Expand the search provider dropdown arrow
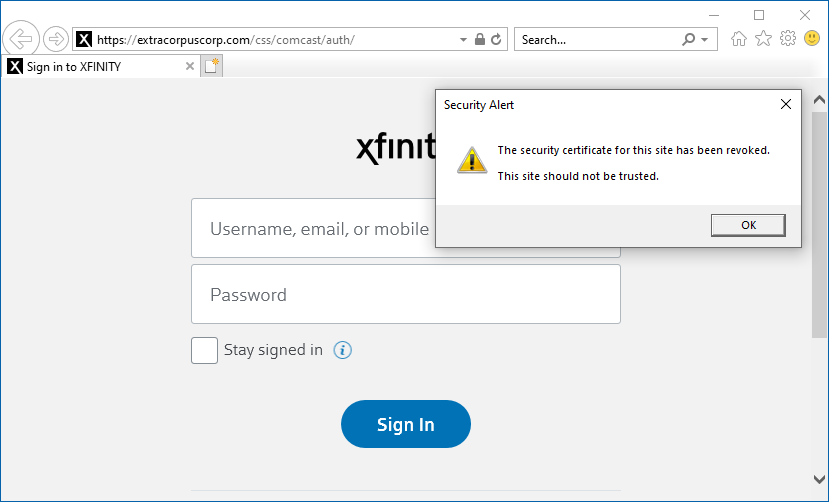829x502 pixels. pyautogui.click(x=704, y=40)
